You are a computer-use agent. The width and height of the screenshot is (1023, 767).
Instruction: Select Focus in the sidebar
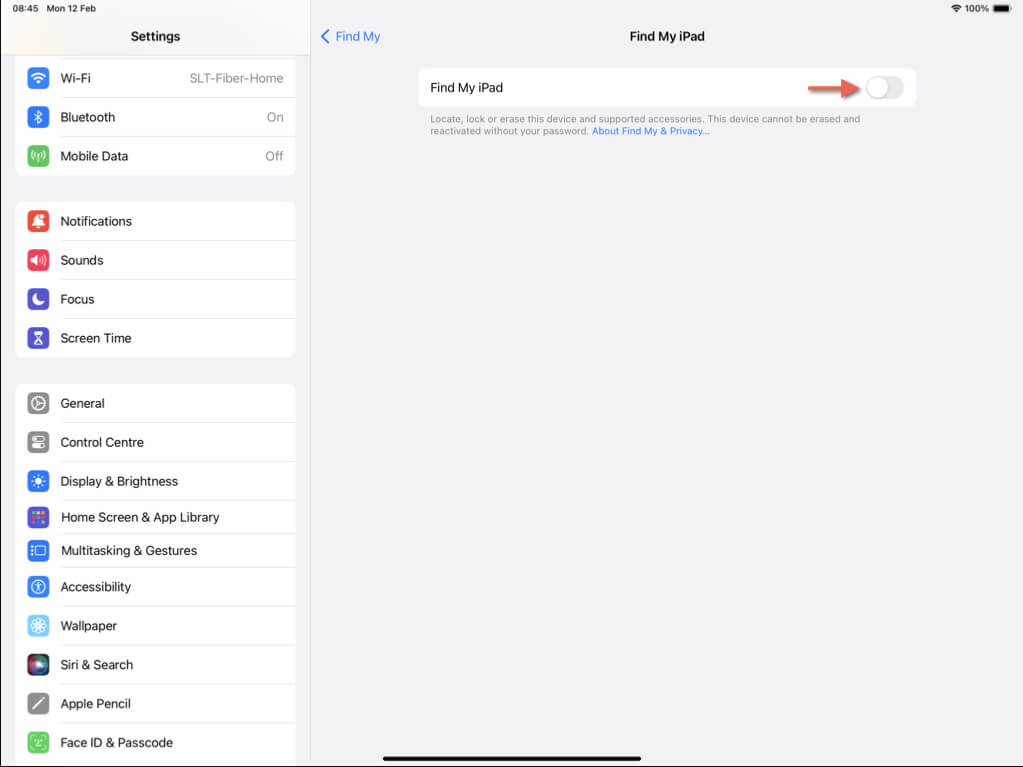(155, 299)
